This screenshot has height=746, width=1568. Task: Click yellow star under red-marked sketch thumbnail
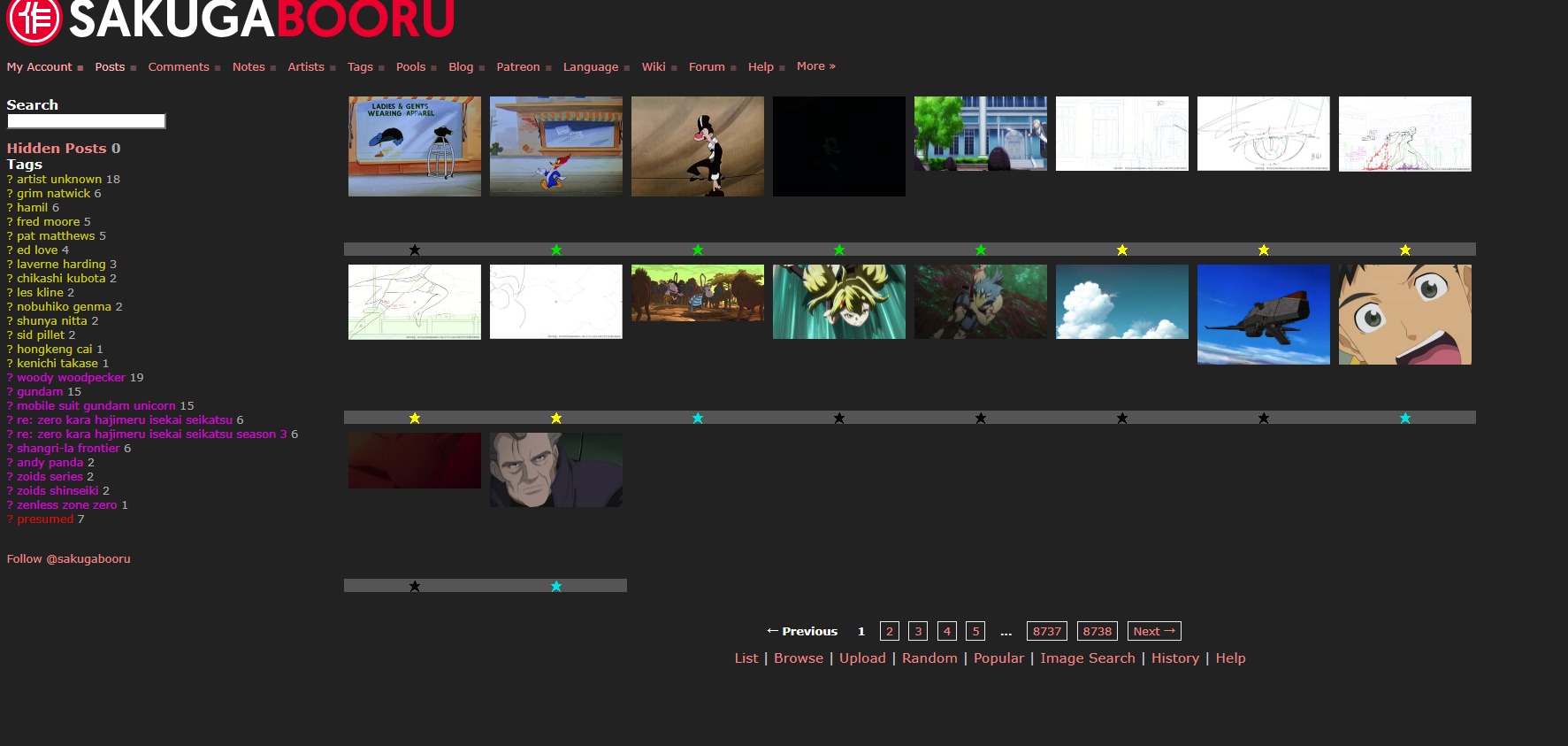click(1405, 250)
